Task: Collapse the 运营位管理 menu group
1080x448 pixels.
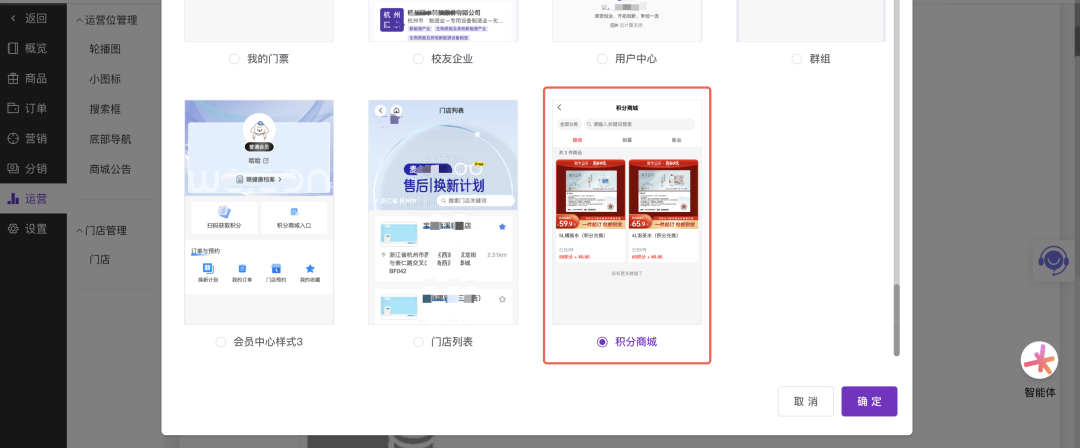Action: [106, 21]
